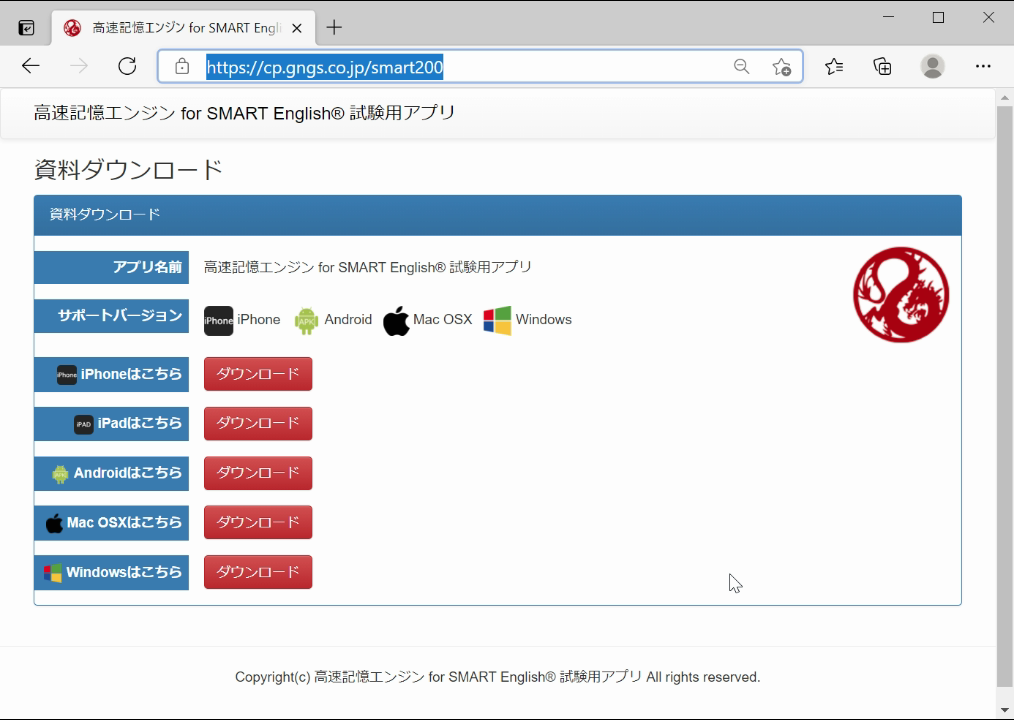Click the Androidはこちら label icon
The image size is (1014, 720).
[x=60, y=474]
